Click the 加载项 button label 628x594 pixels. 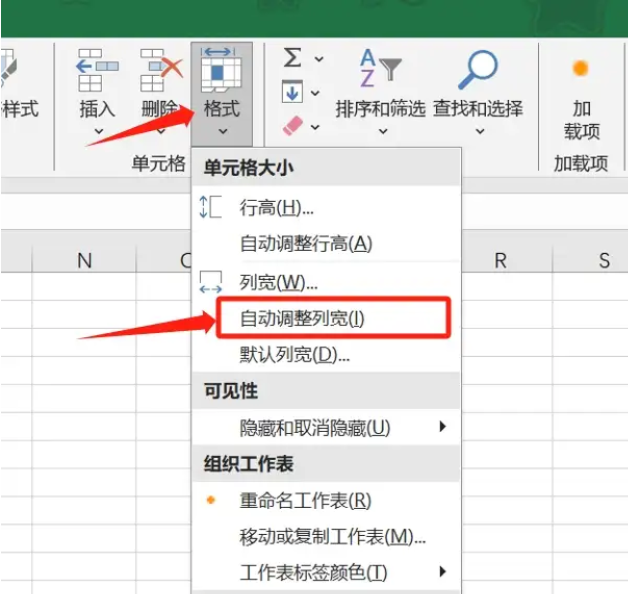(582, 120)
